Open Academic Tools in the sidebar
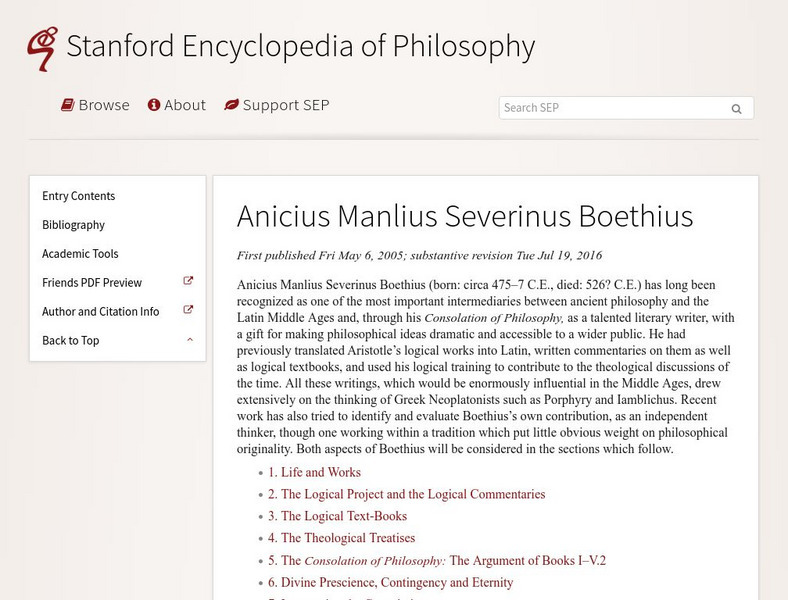The image size is (788, 600). (x=80, y=254)
